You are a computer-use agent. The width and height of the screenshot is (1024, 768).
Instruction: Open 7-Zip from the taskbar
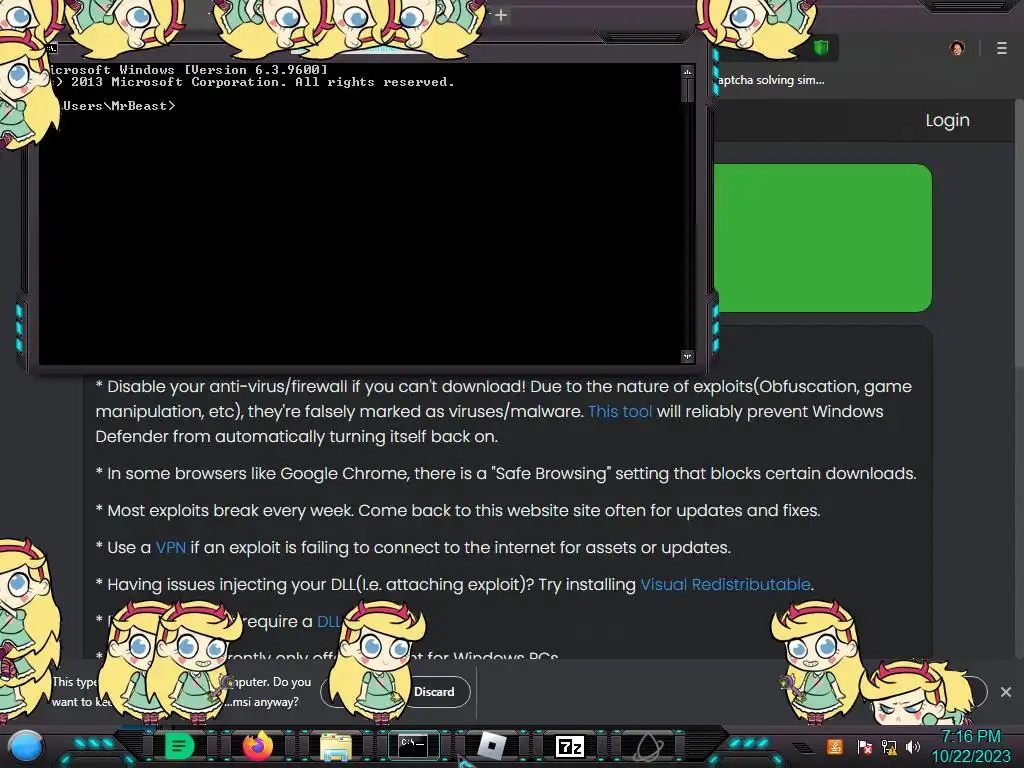(569, 746)
